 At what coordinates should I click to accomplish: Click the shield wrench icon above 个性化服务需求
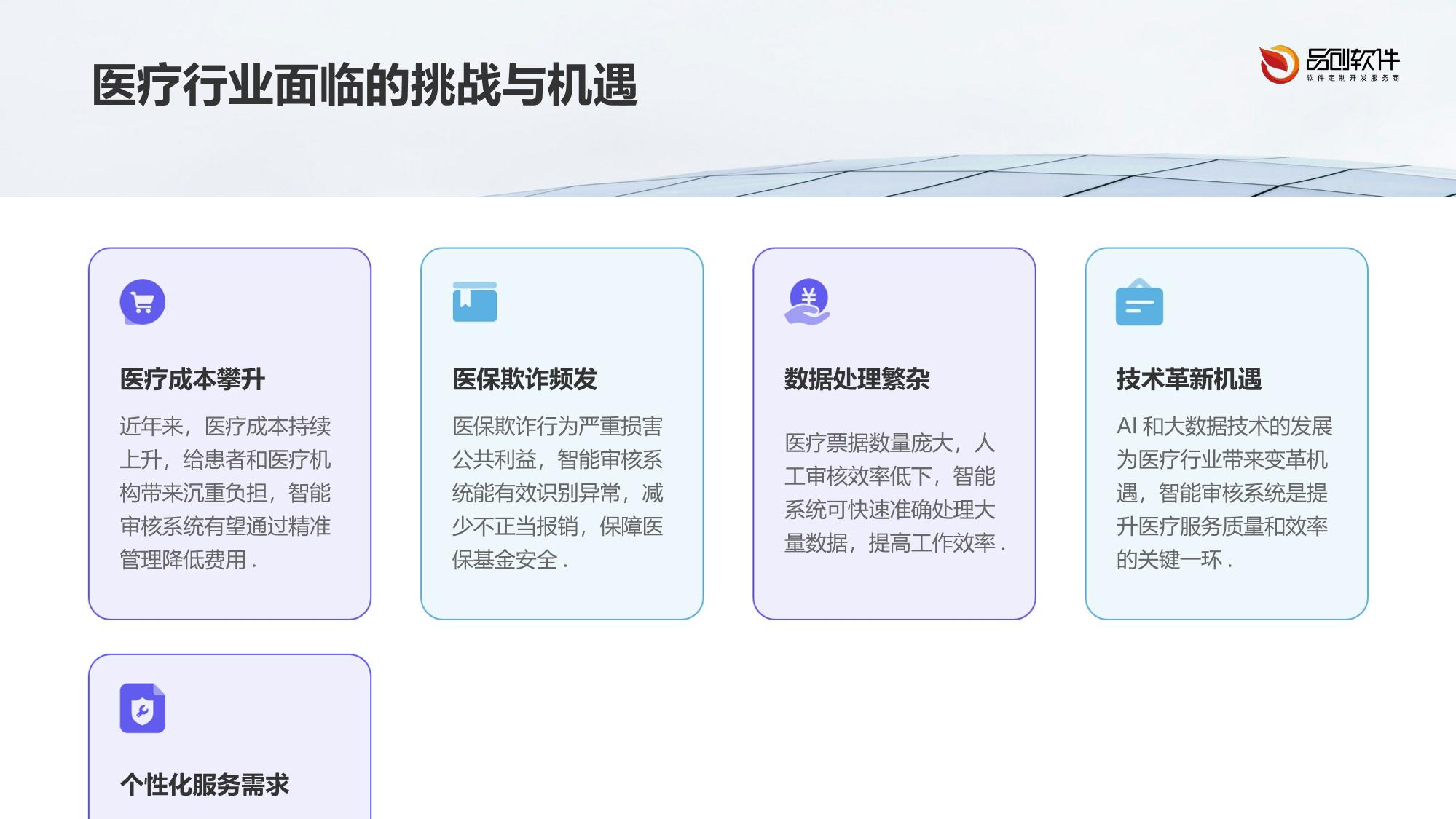pos(143,708)
